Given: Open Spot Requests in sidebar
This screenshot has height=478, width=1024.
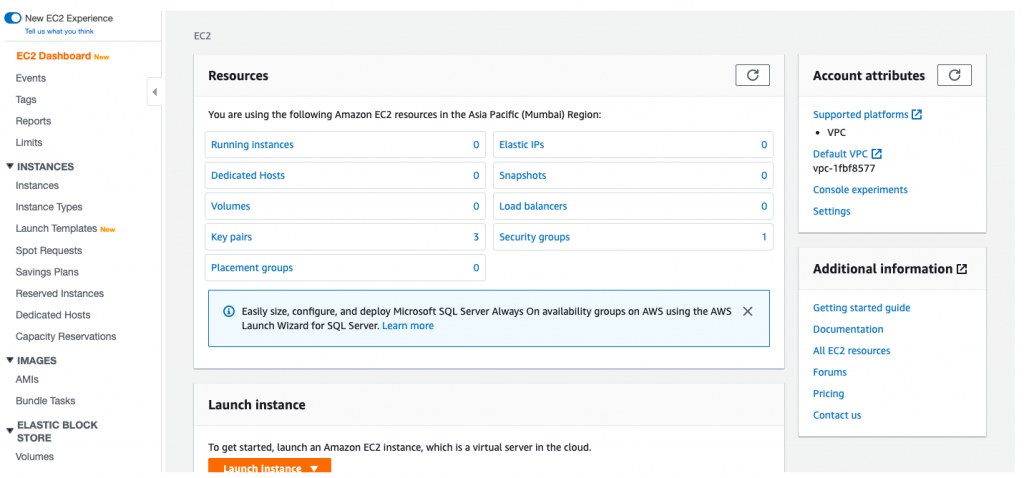Looking at the screenshot, I should click(48, 250).
